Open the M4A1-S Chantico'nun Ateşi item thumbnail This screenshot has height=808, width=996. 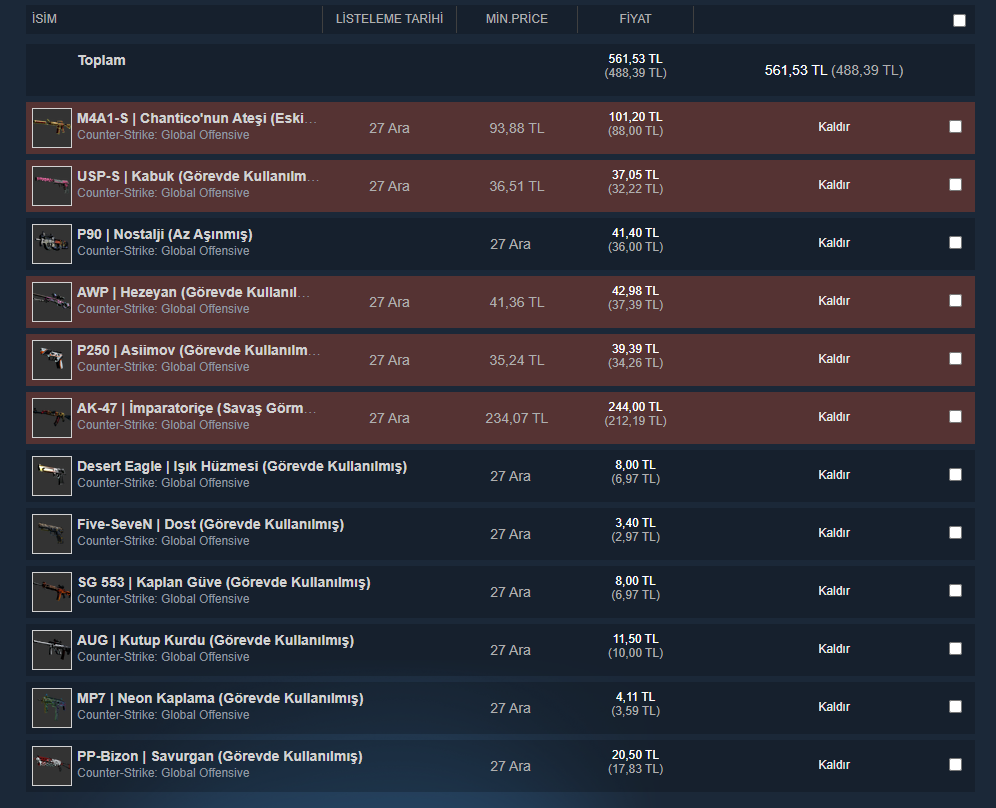tap(52, 128)
